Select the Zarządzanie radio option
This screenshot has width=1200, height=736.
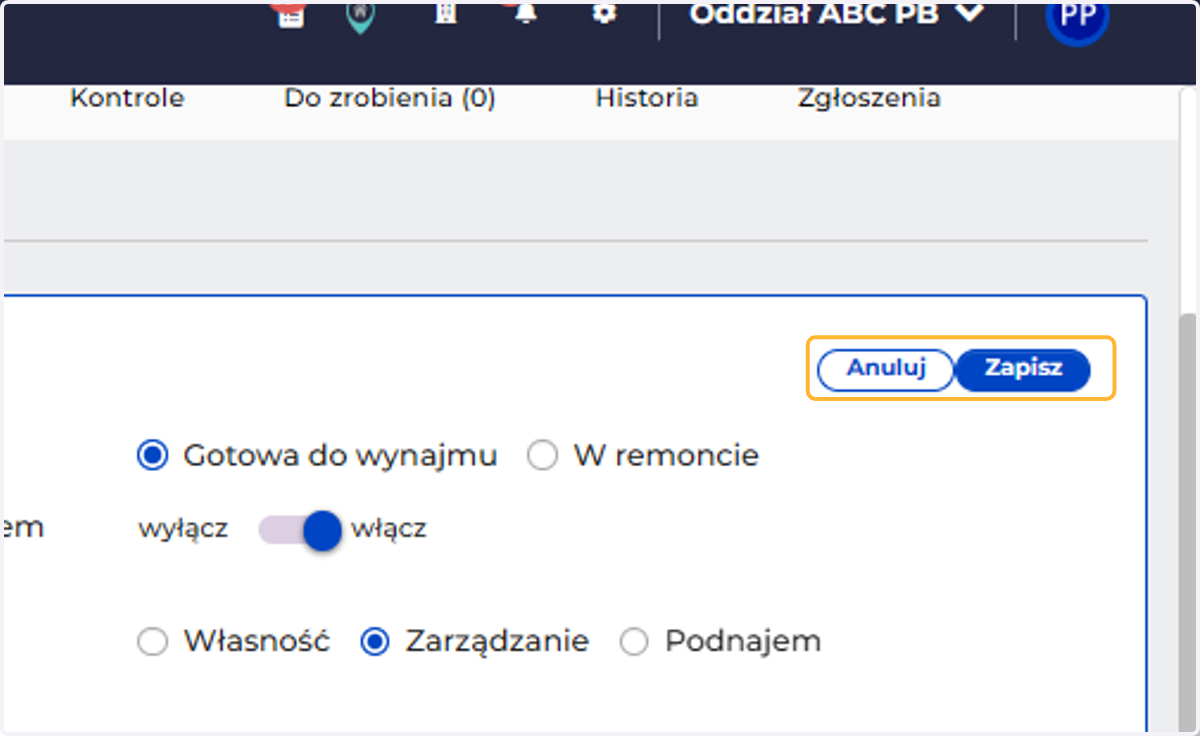point(374,641)
